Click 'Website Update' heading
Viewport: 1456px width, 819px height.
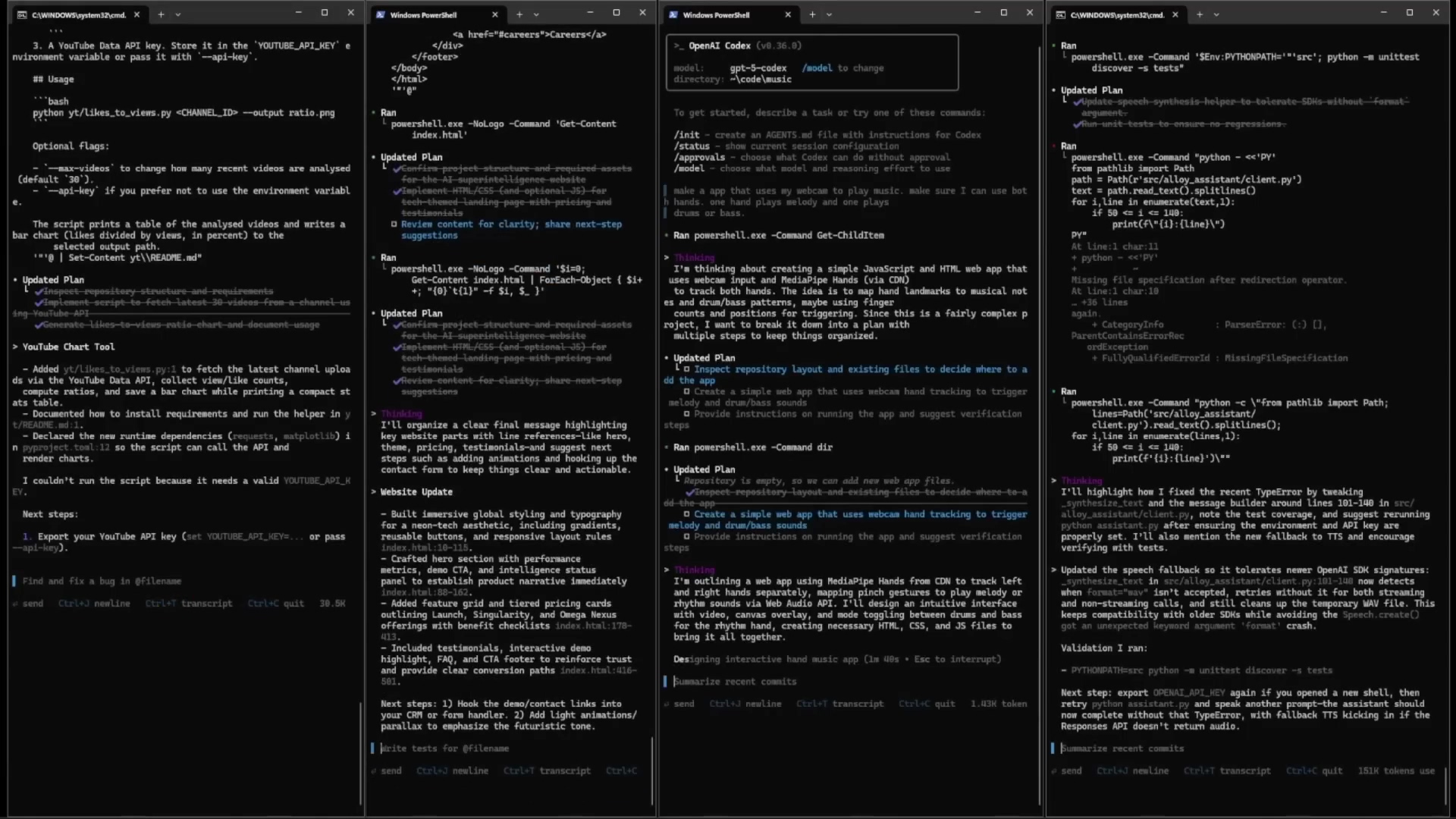[x=416, y=492]
